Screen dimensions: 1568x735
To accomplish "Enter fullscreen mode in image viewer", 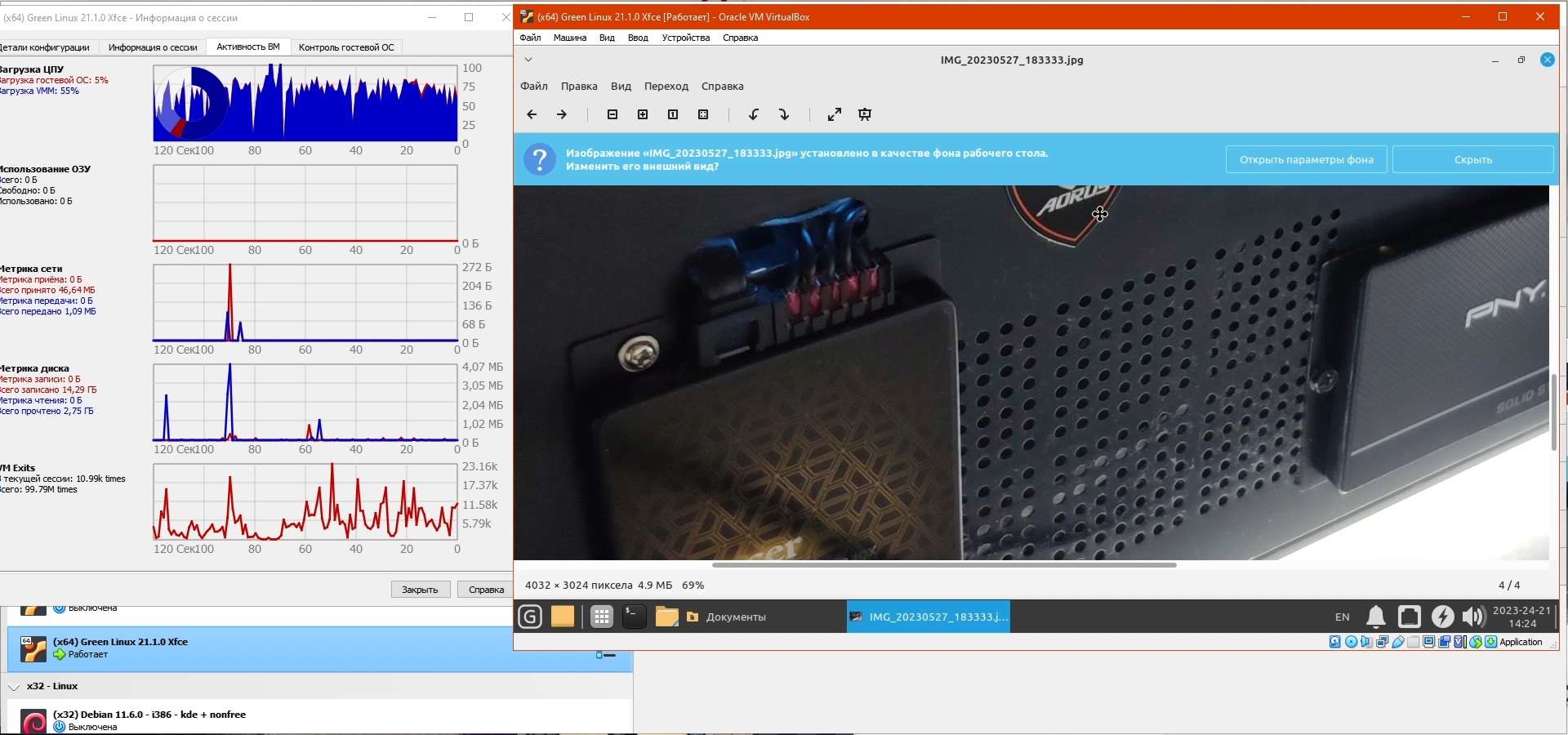I will coord(835,115).
